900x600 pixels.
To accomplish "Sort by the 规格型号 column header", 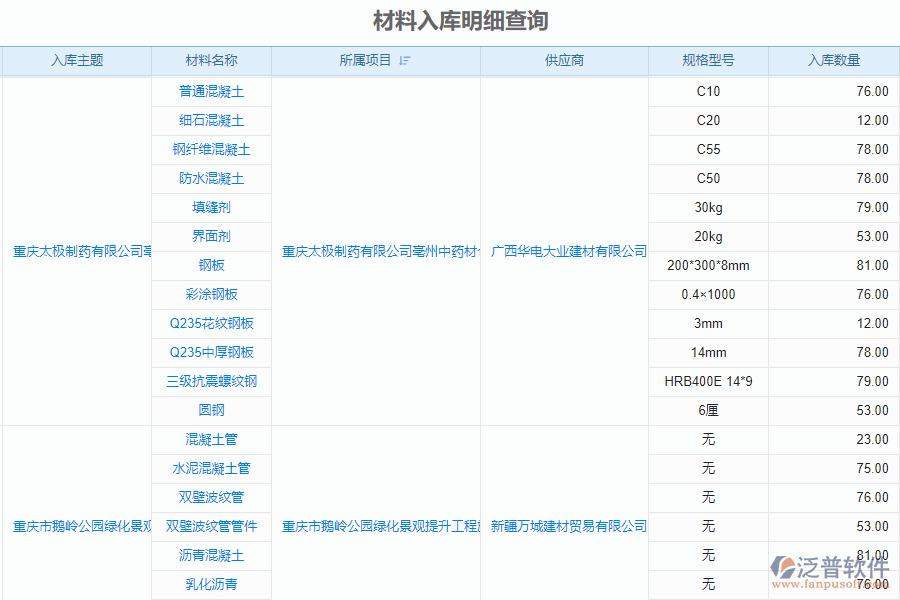I will (x=707, y=60).
